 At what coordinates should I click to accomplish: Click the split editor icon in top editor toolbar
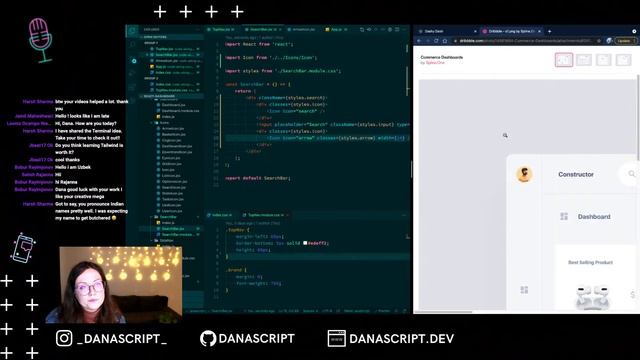click(397, 29)
